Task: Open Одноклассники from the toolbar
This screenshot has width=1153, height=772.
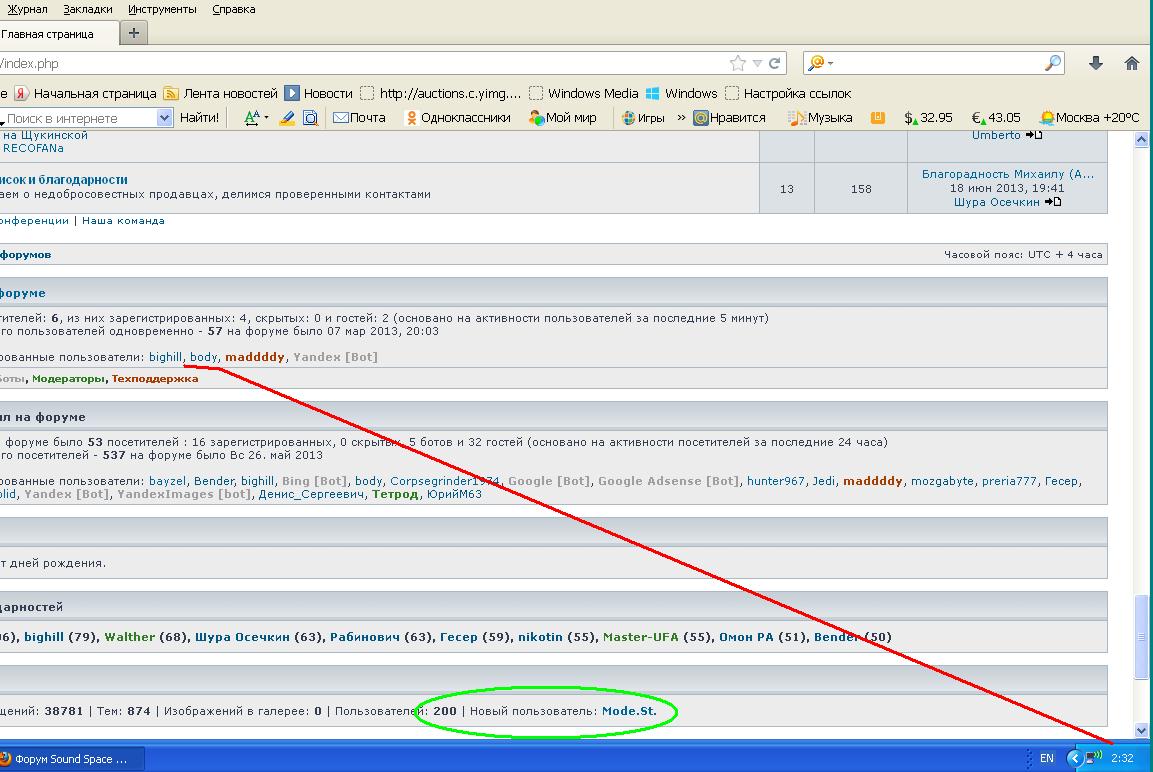Action: [458, 118]
